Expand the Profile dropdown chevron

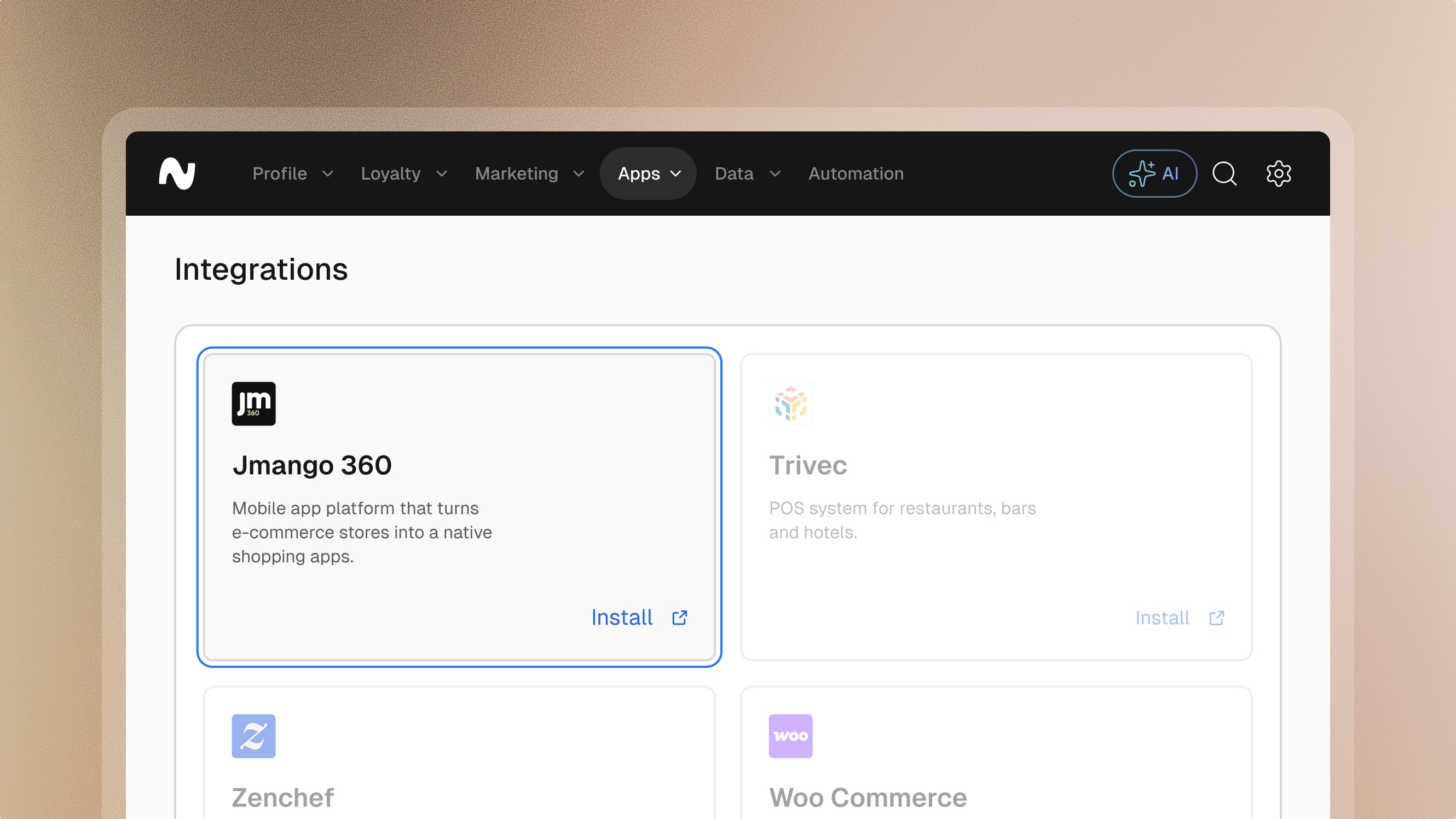[x=327, y=174]
